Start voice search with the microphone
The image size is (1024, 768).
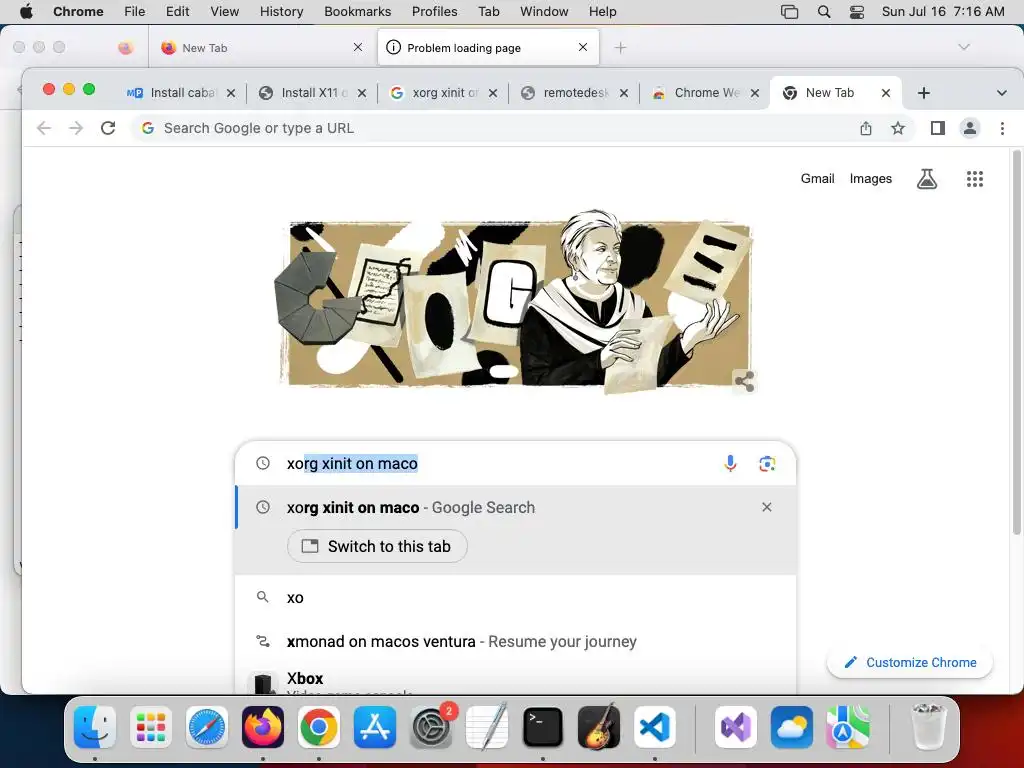[x=730, y=464]
